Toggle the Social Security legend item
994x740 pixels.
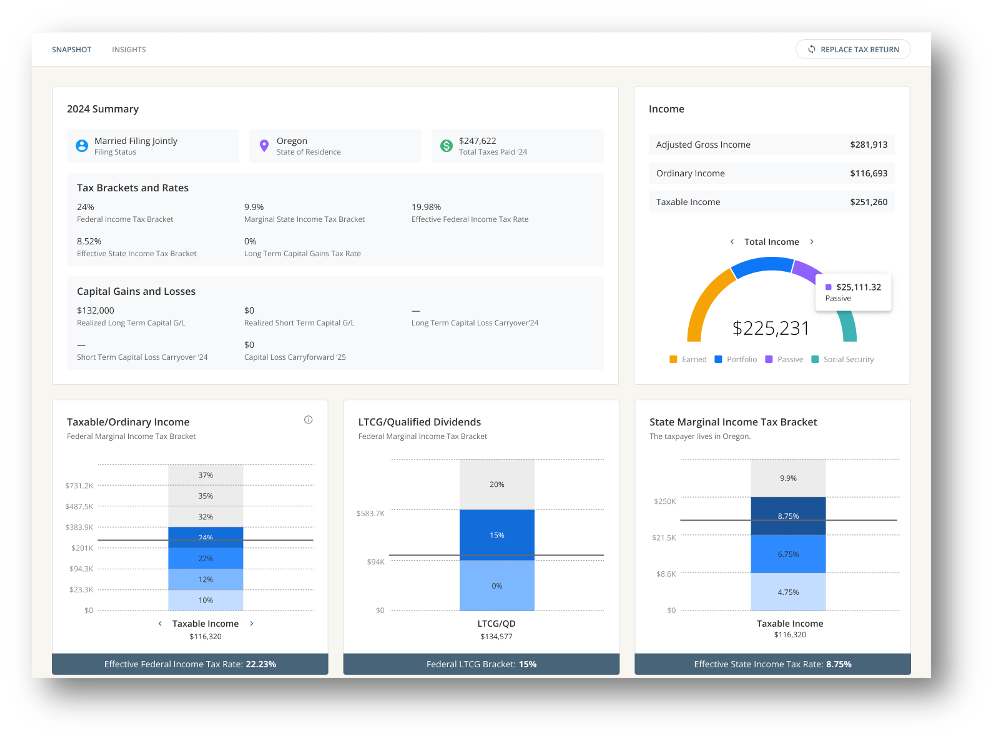click(843, 359)
